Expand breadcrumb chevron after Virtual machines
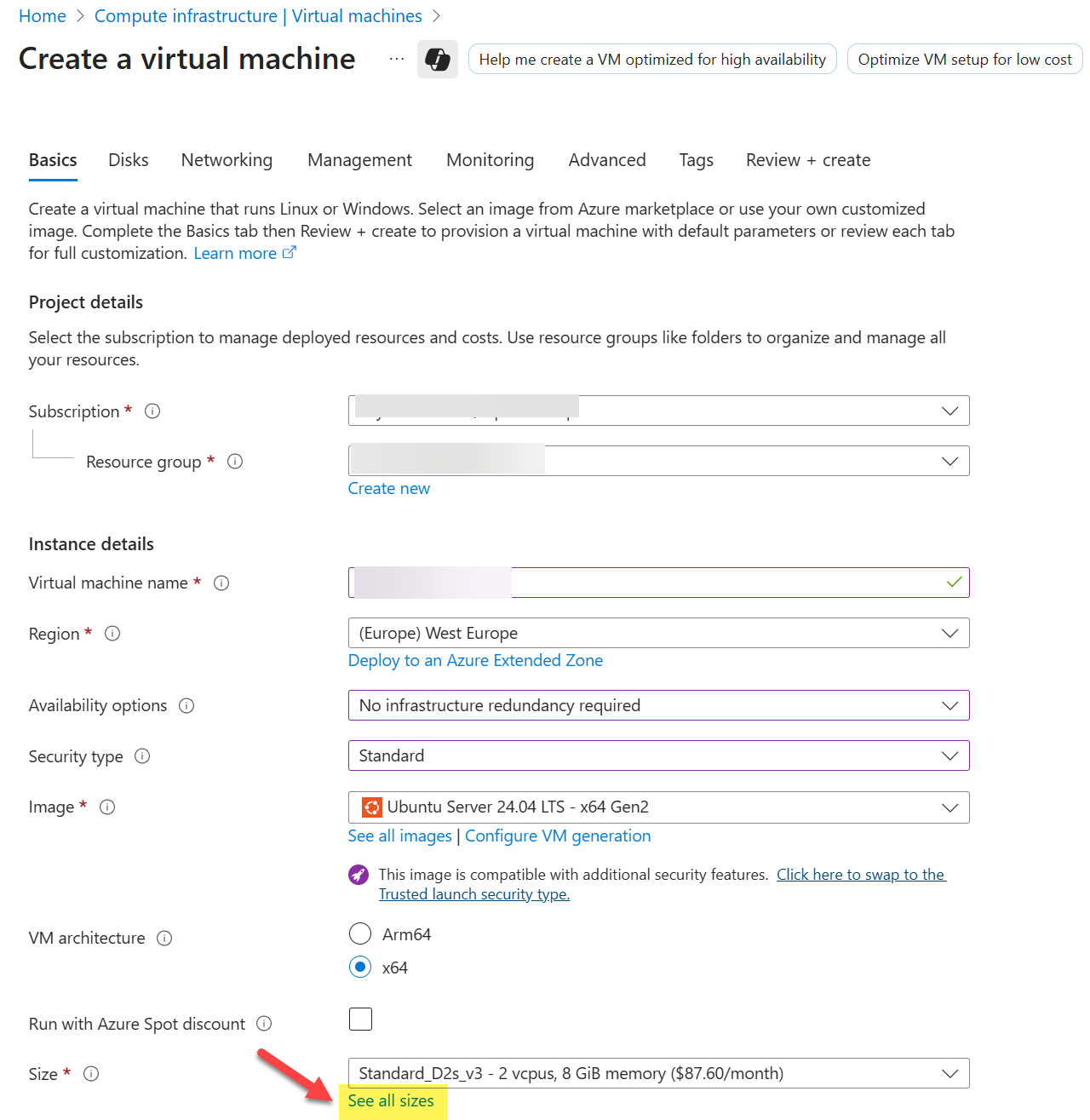 pos(437,16)
